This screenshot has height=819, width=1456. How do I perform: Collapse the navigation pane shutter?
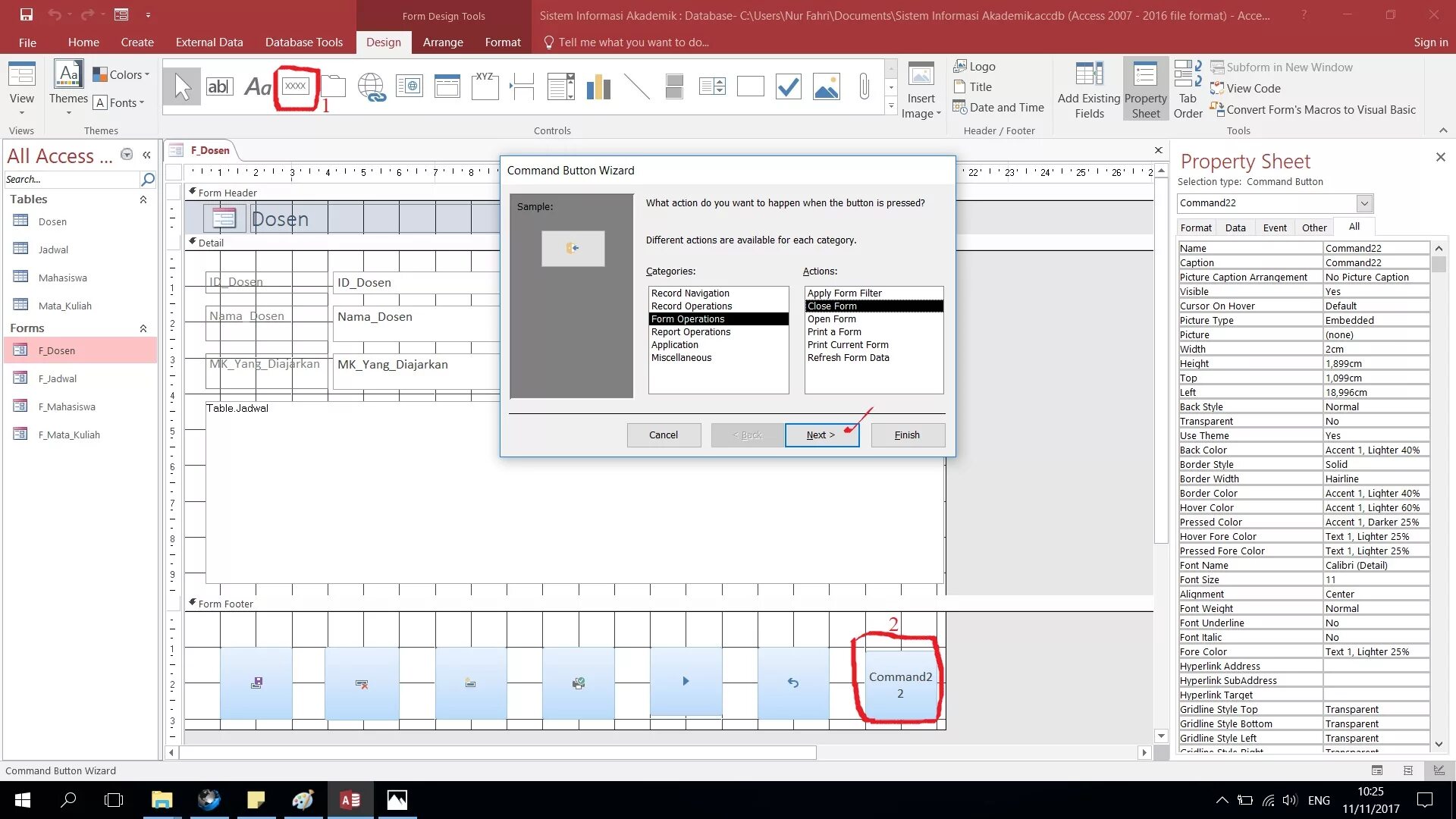coord(146,155)
